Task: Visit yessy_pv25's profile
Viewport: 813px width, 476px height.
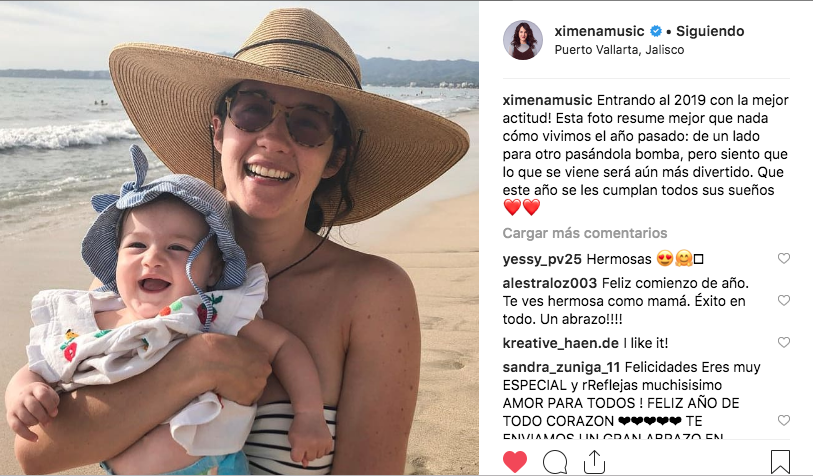Action: (542, 259)
